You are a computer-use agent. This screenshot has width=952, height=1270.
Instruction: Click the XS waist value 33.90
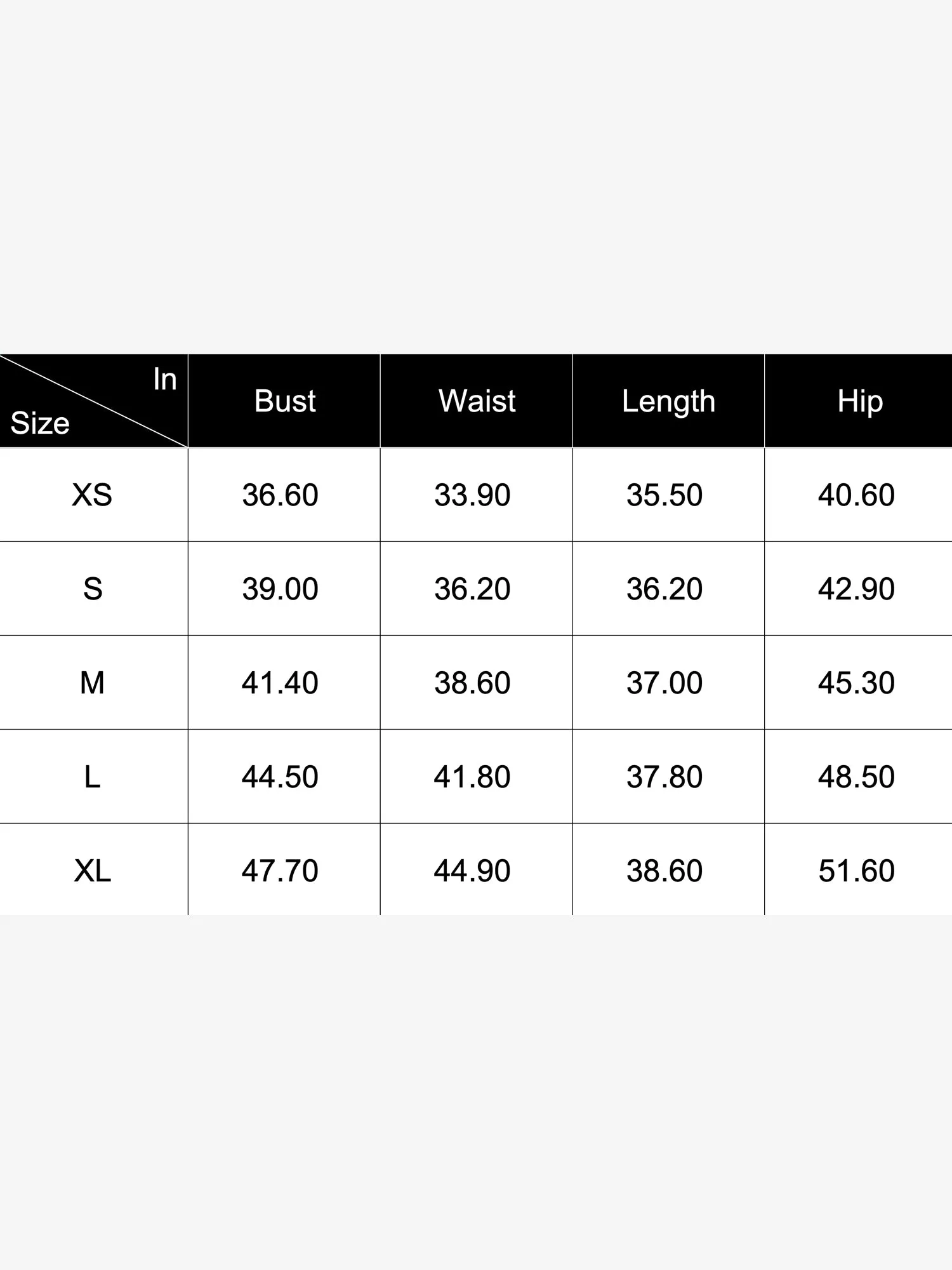click(x=472, y=495)
